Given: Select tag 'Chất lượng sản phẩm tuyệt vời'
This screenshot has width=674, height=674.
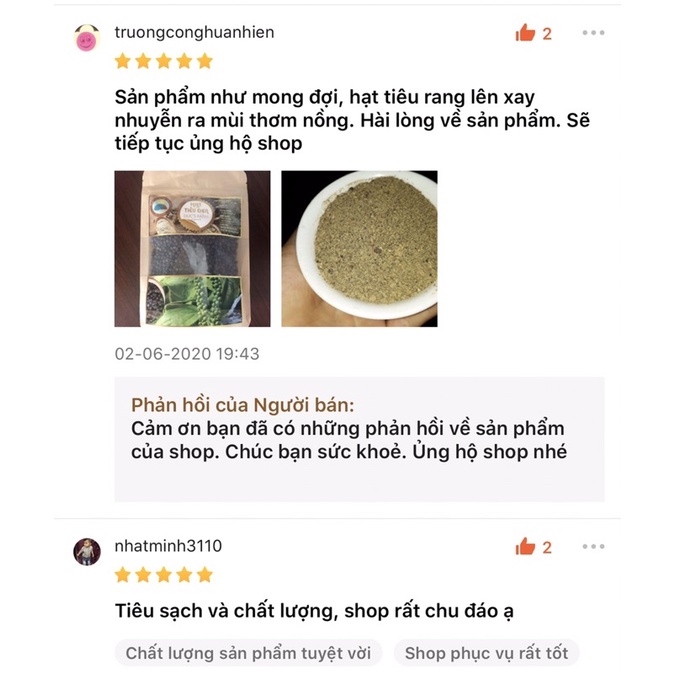Looking at the screenshot, I should [x=248, y=653].
